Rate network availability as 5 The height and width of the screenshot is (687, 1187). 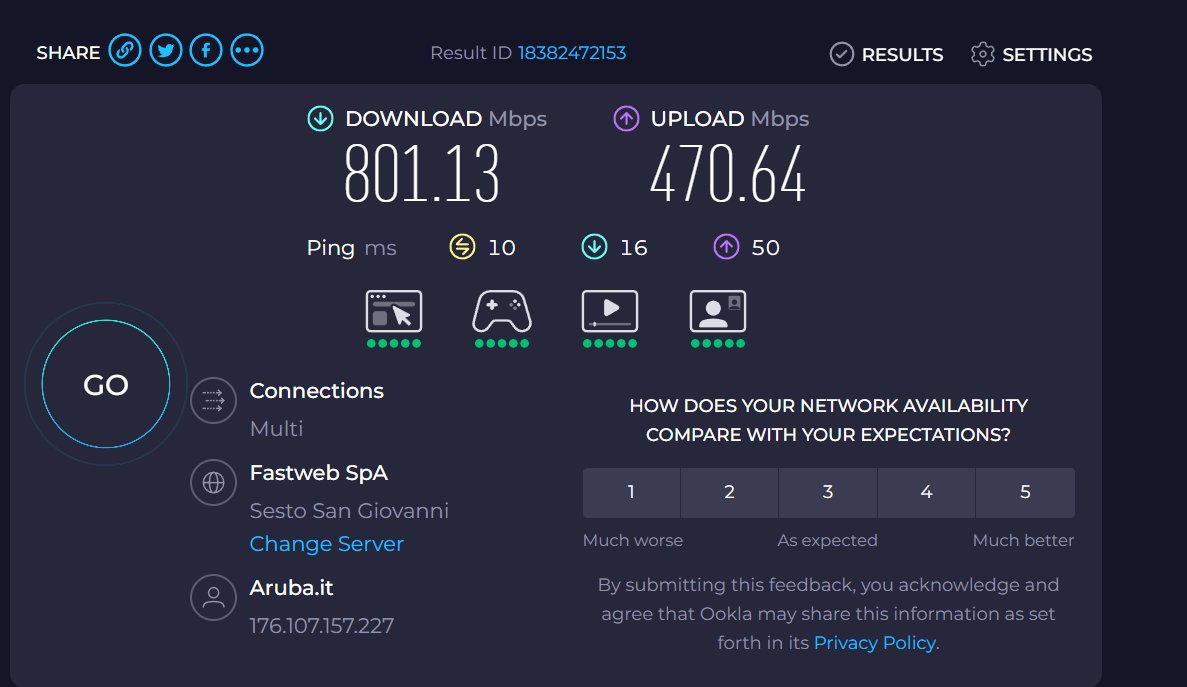(1025, 492)
